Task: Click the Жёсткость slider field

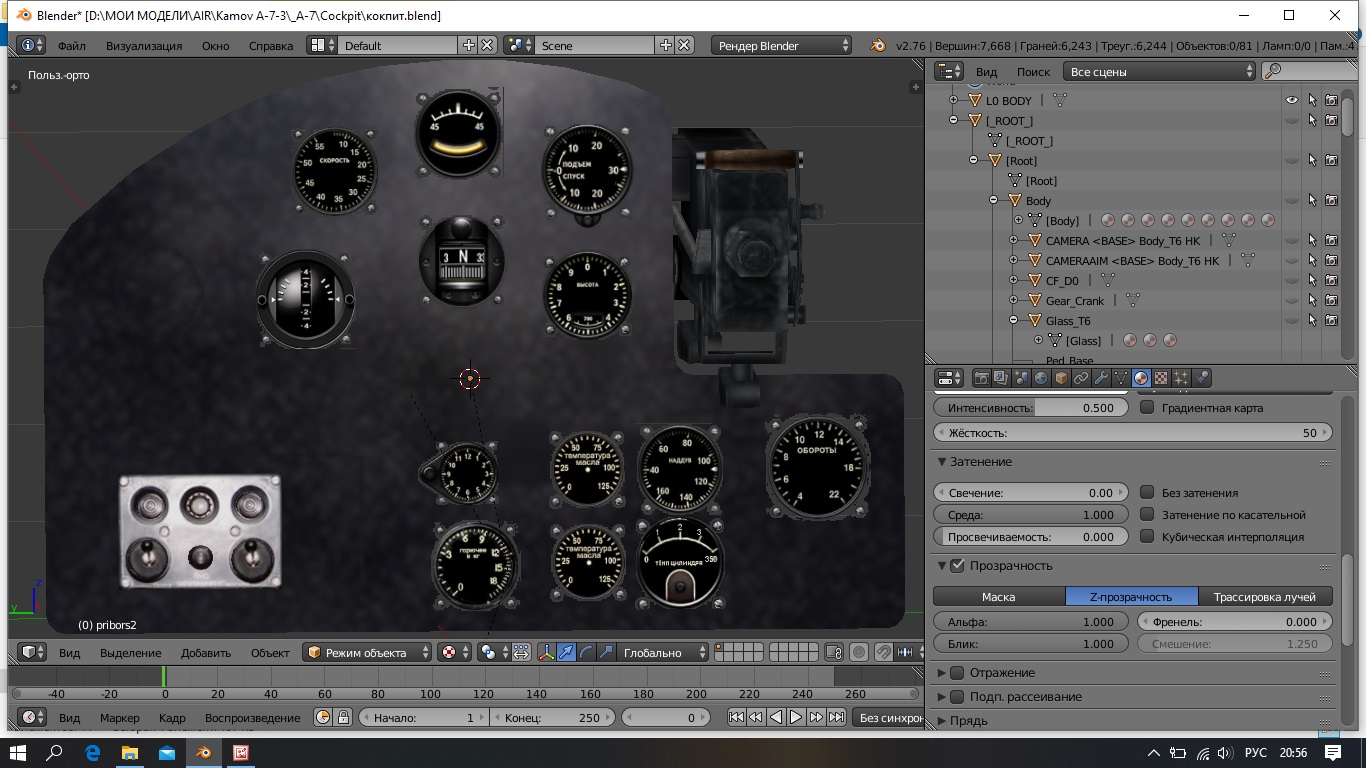Action: click(1132, 433)
